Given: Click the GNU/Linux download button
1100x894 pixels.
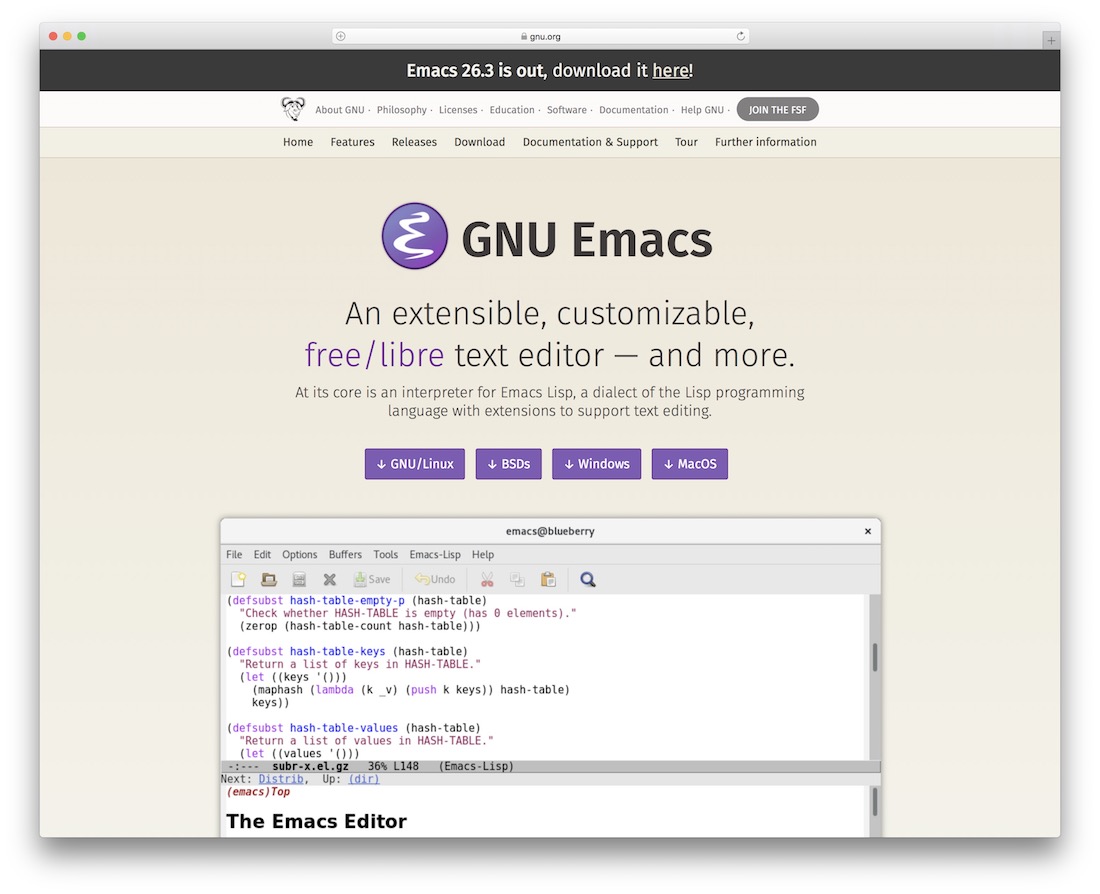Looking at the screenshot, I should [415, 464].
